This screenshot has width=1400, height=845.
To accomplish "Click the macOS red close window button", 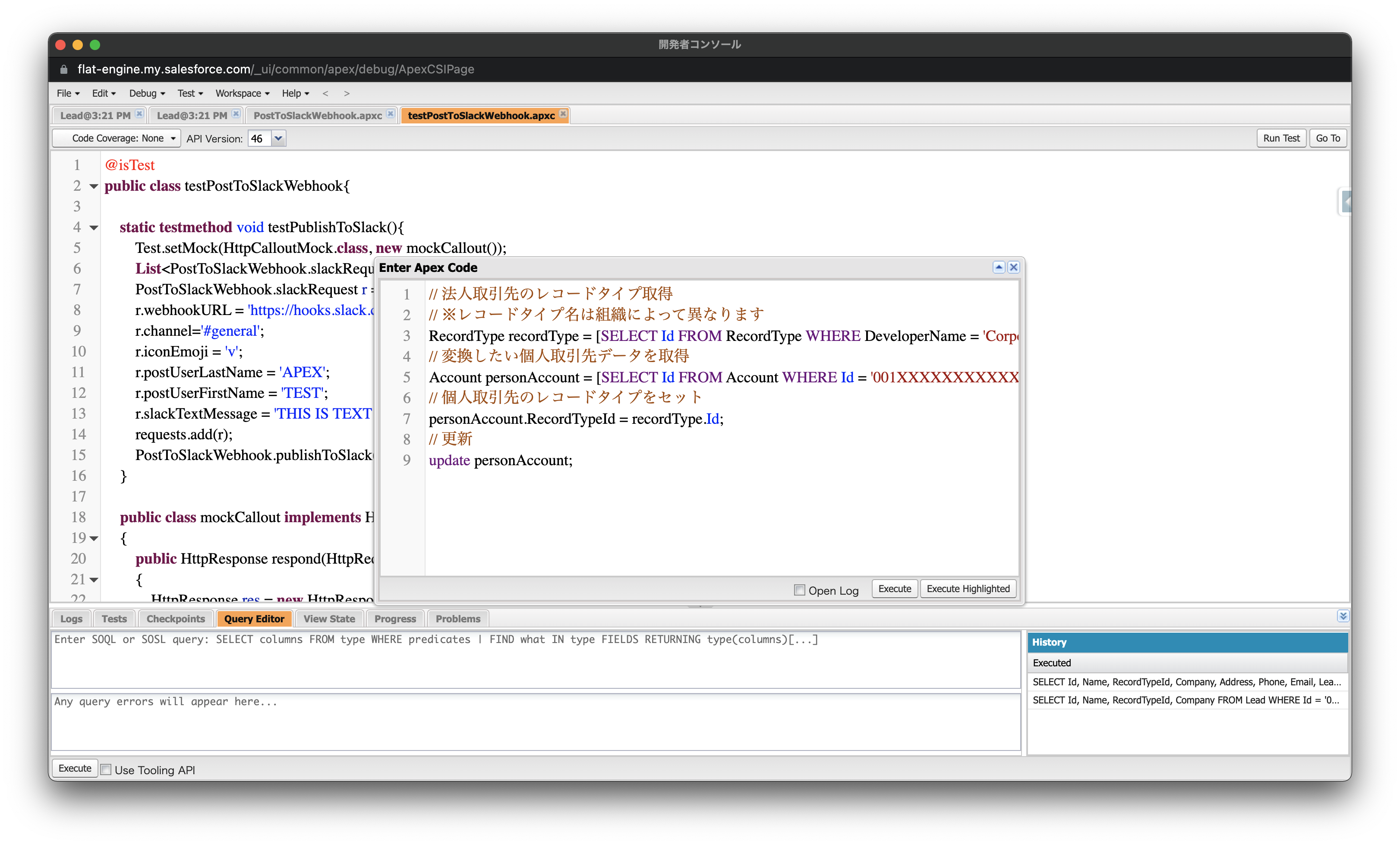I will (61, 44).
